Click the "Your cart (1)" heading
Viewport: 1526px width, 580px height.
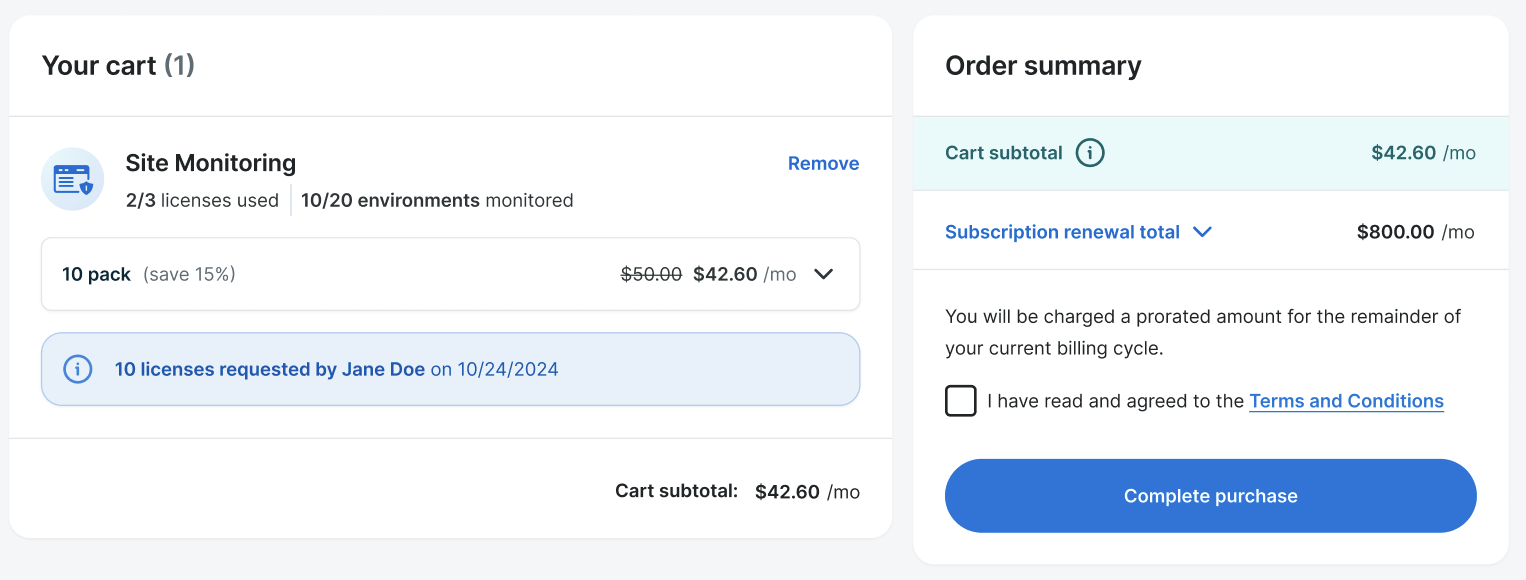[x=118, y=66]
